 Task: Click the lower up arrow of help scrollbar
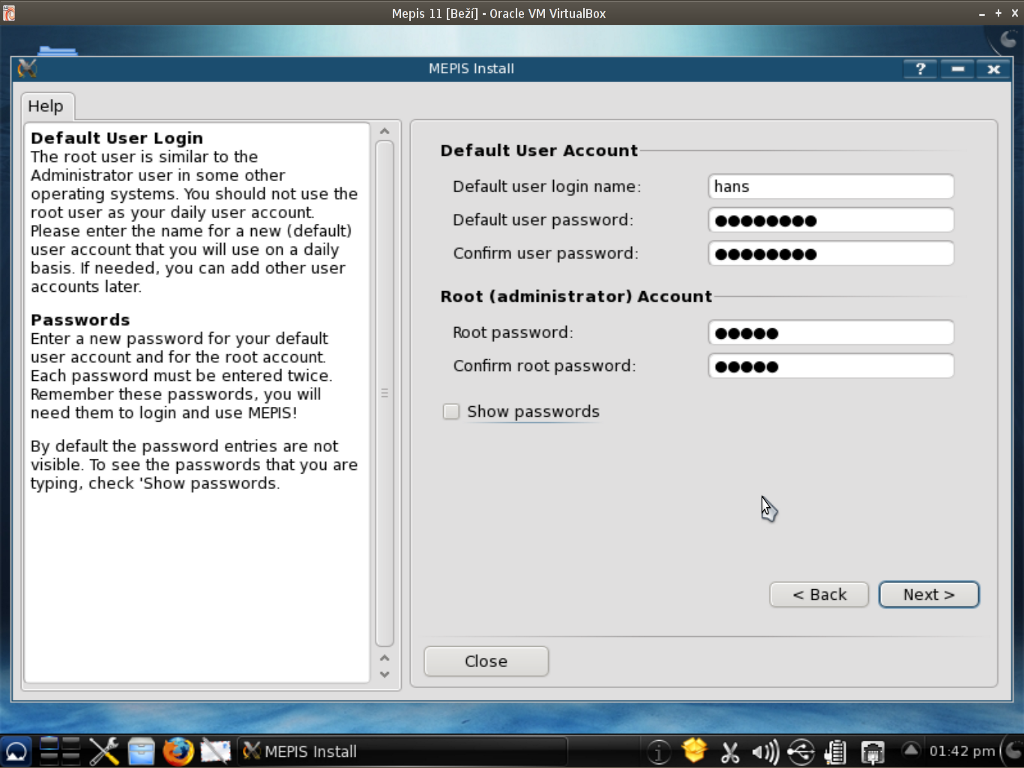tap(385, 658)
